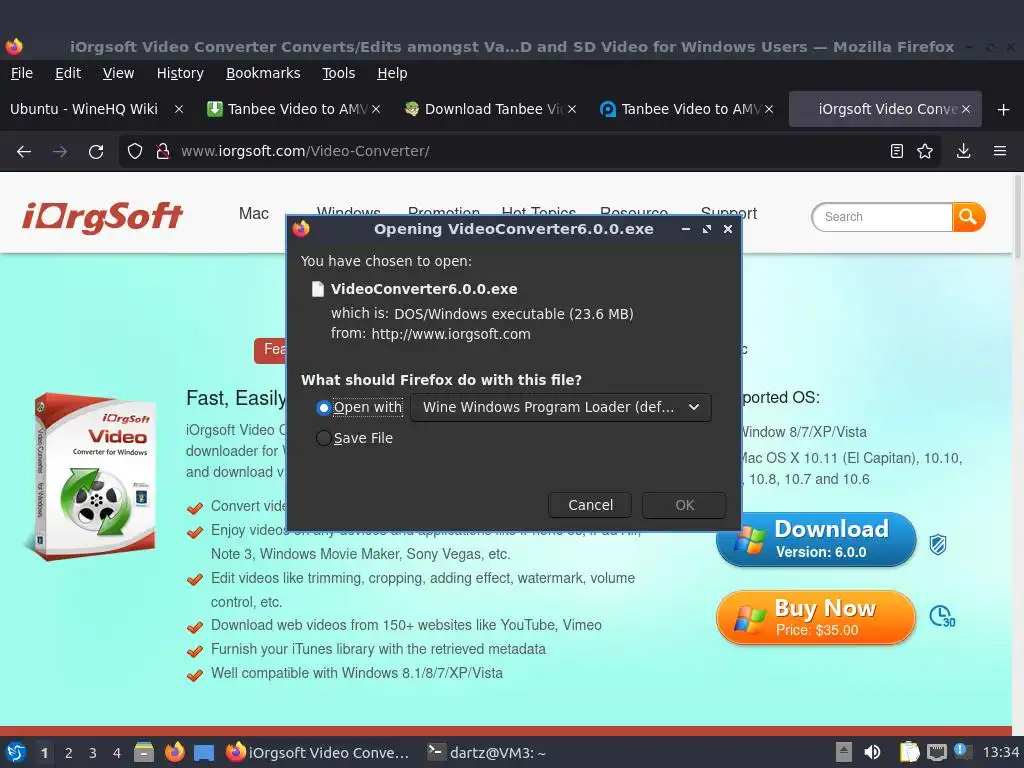Open the dartz@VM3 terminal taskbar entry
Viewport: 1024px width, 768px height.
[487, 753]
